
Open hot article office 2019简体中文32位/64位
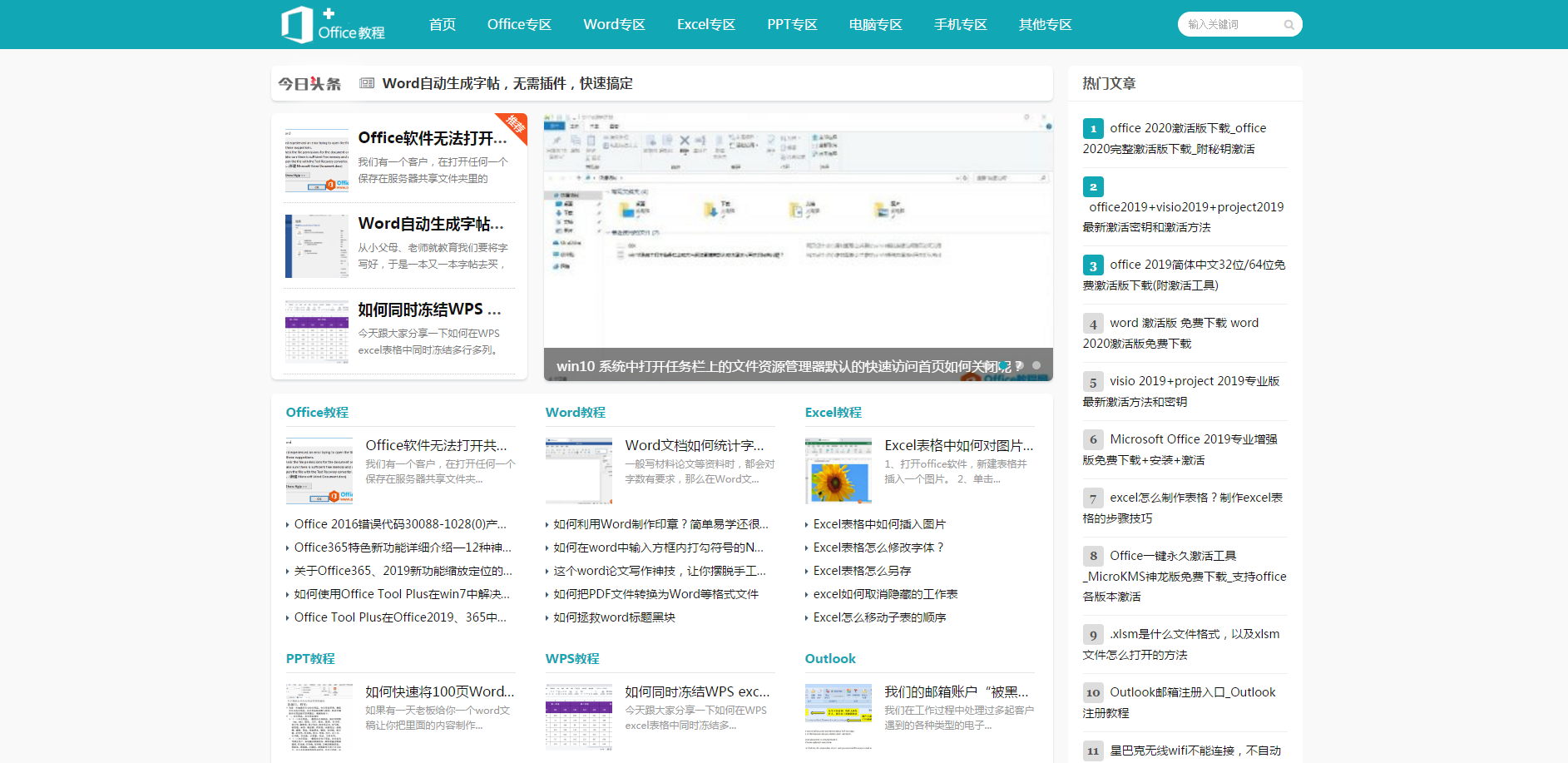click(x=1185, y=275)
